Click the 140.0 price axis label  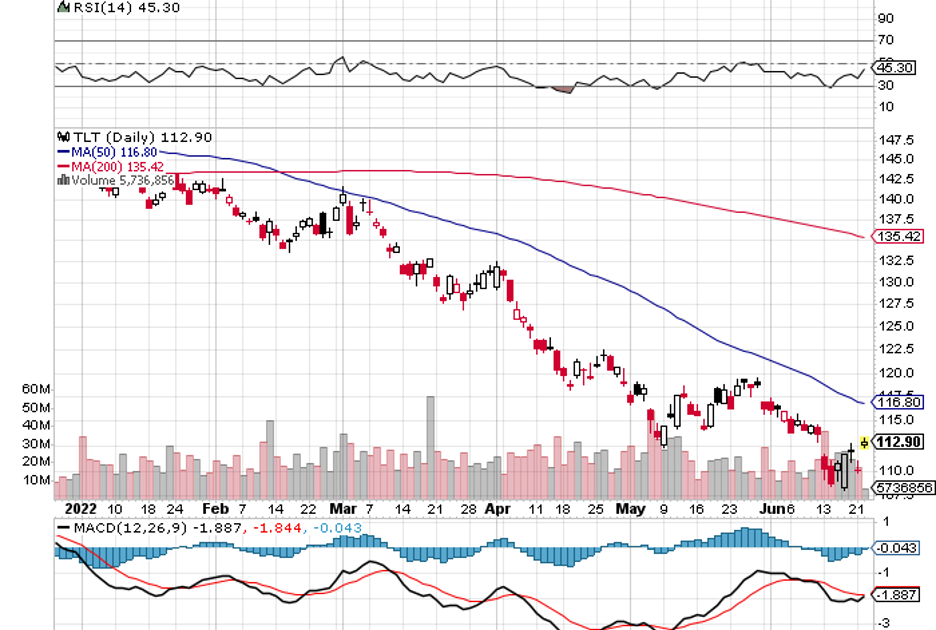coord(897,199)
